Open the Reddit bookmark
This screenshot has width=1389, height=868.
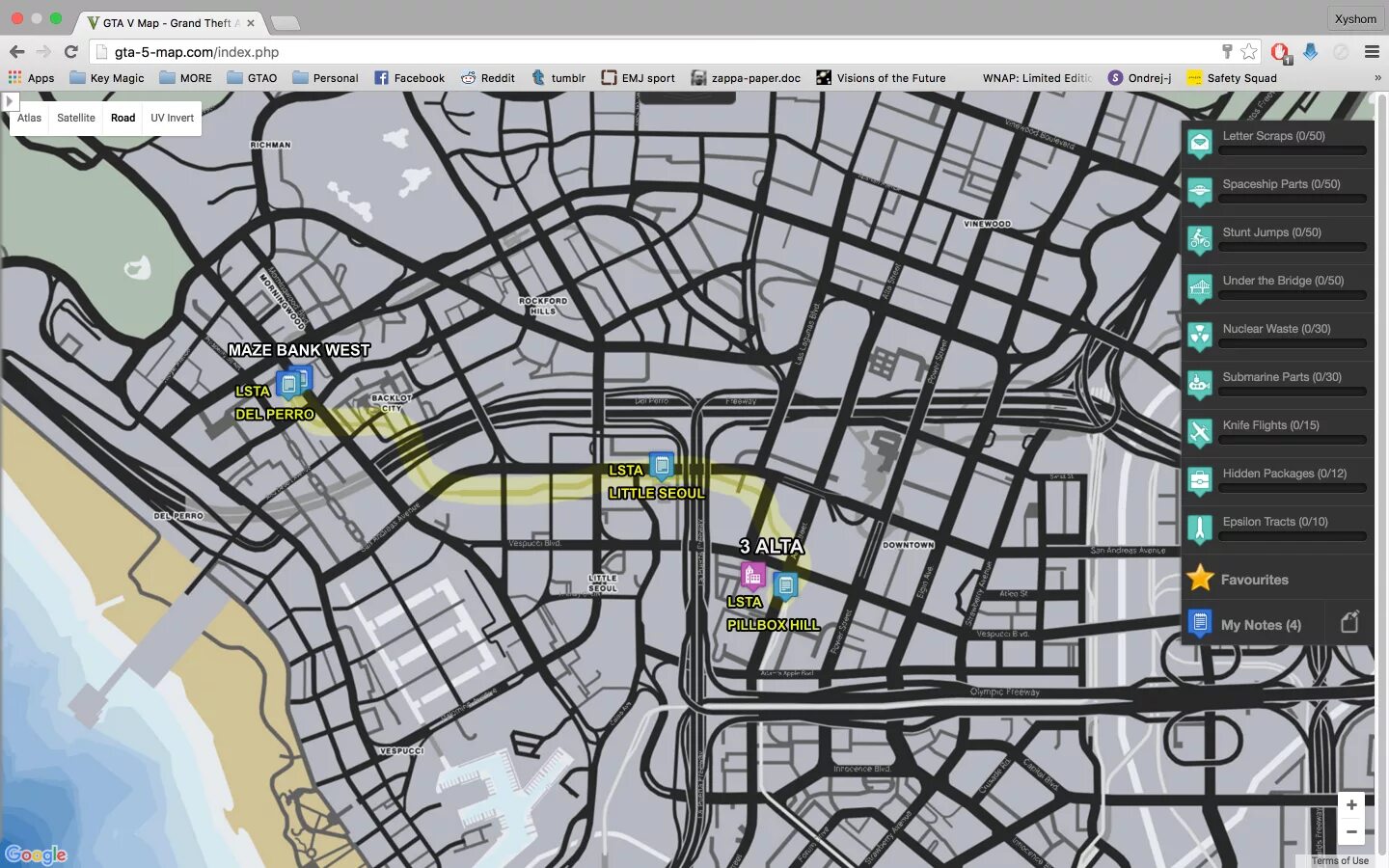click(488, 78)
